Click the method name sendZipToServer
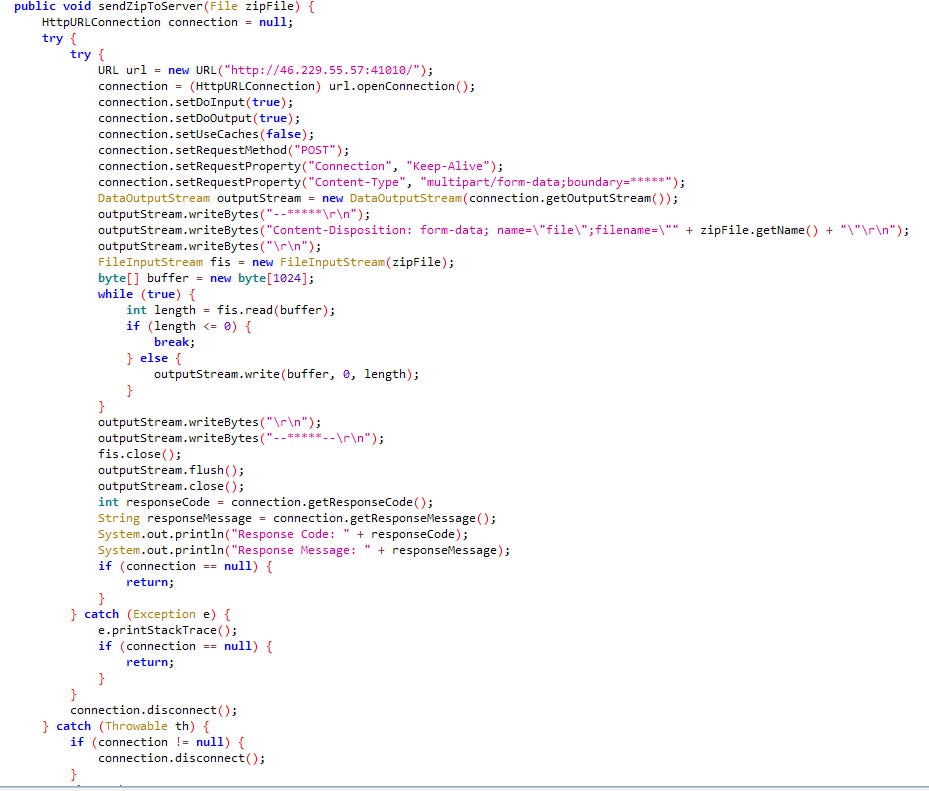The width and height of the screenshot is (929, 791). tap(150, 7)
